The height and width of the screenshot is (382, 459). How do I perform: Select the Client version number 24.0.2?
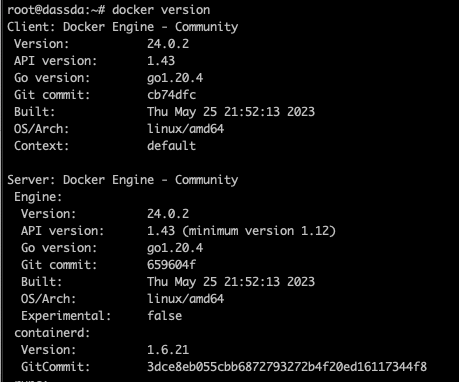(168, 44)
